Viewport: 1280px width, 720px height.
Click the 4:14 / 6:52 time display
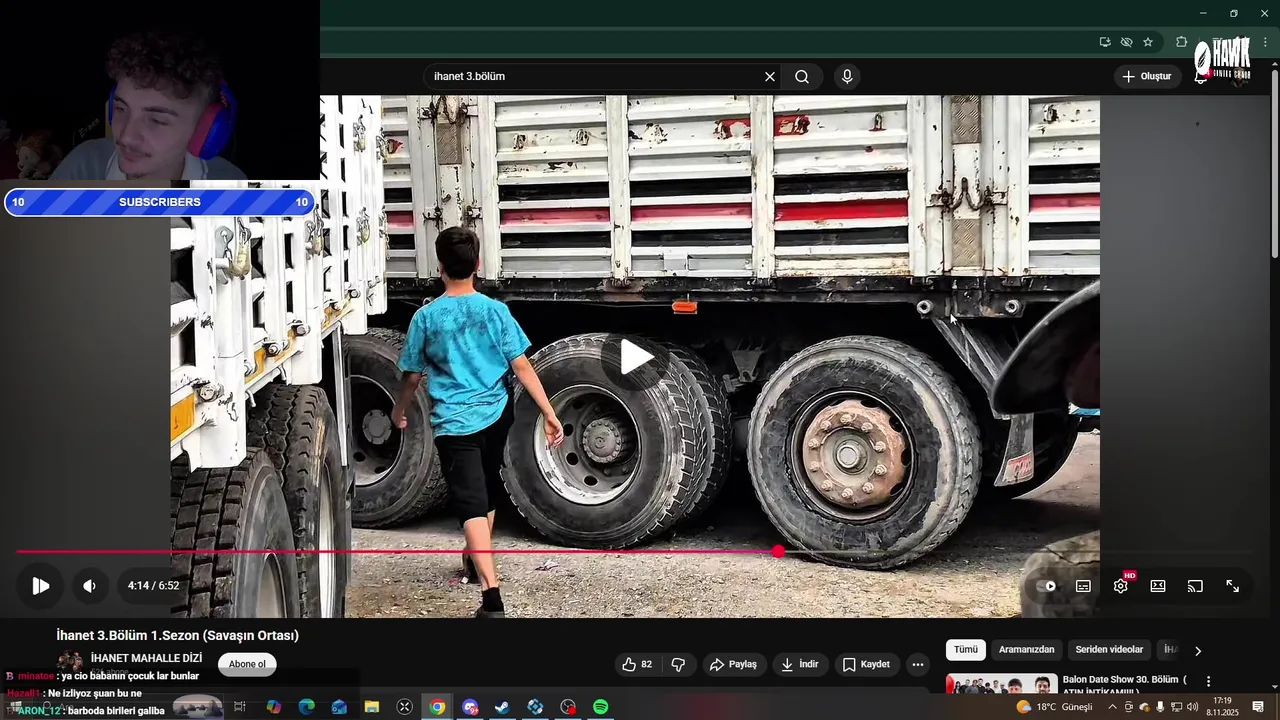pos(153,586)
